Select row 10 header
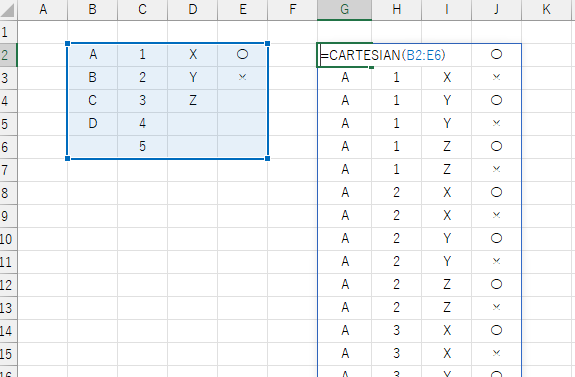This screenshot has height=377, width=575. point(8,239)
